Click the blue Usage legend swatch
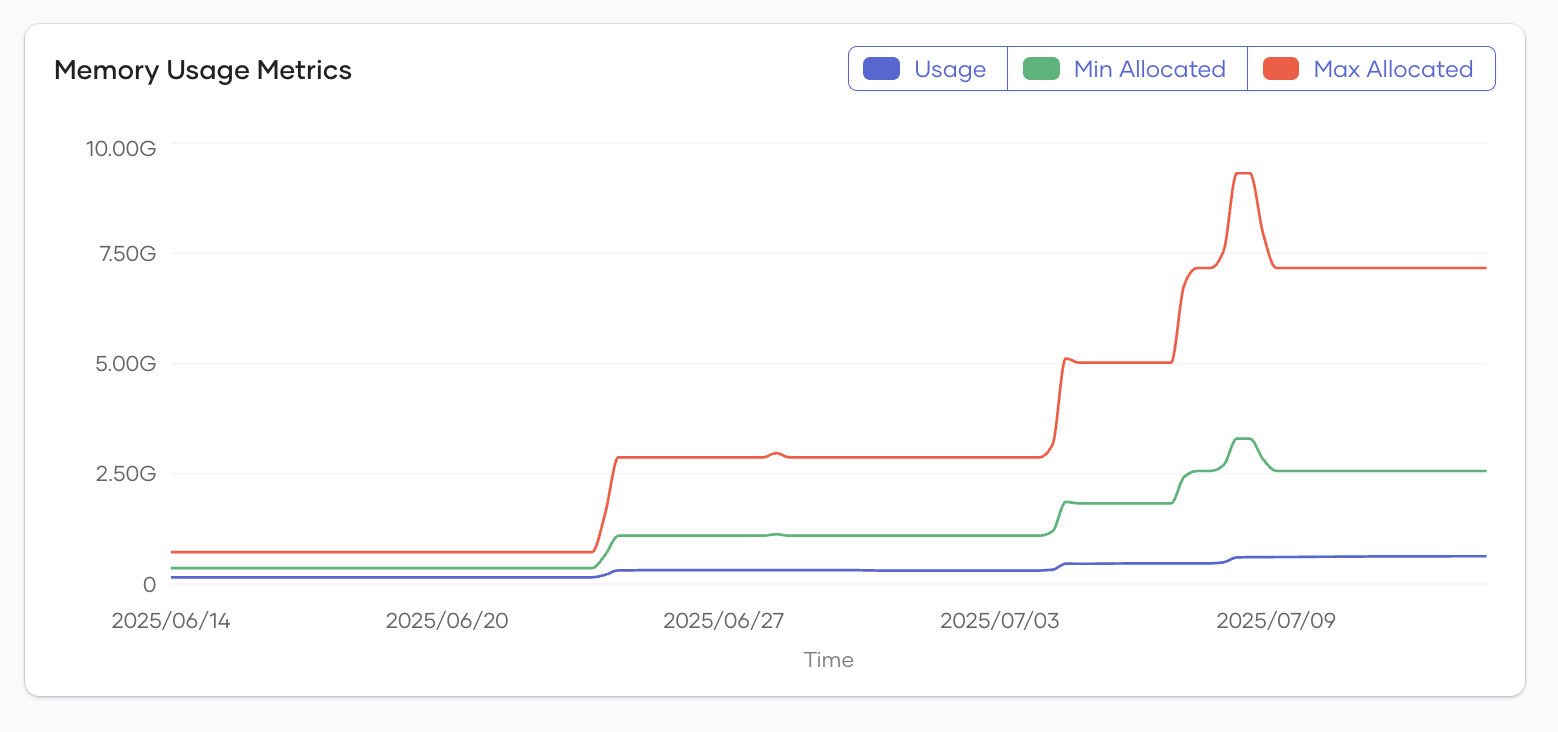 [881, 69]
